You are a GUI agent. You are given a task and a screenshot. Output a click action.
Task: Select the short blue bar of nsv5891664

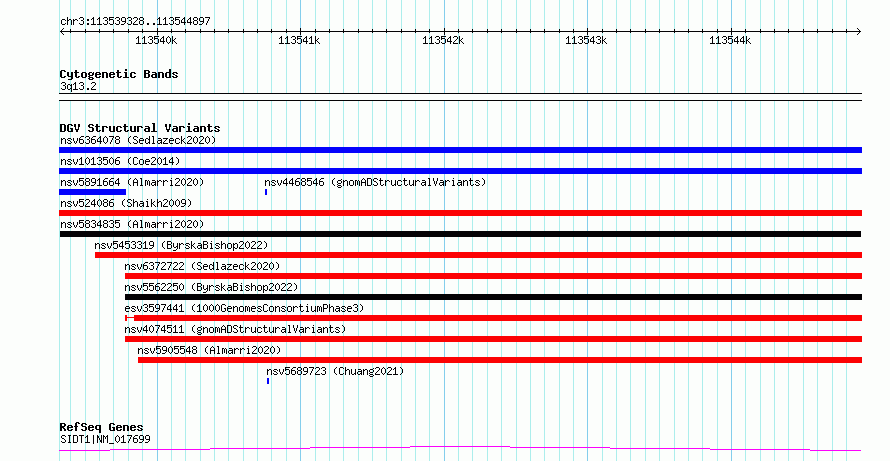[x=93, y=192]
